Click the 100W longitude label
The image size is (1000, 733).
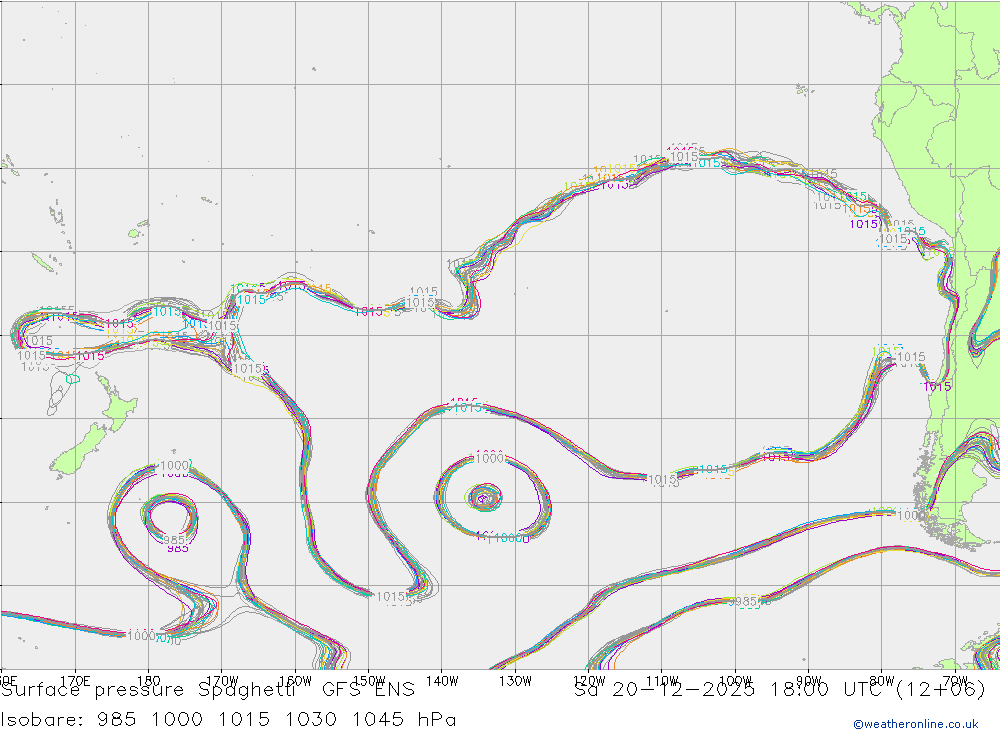[x=735, y=681]
